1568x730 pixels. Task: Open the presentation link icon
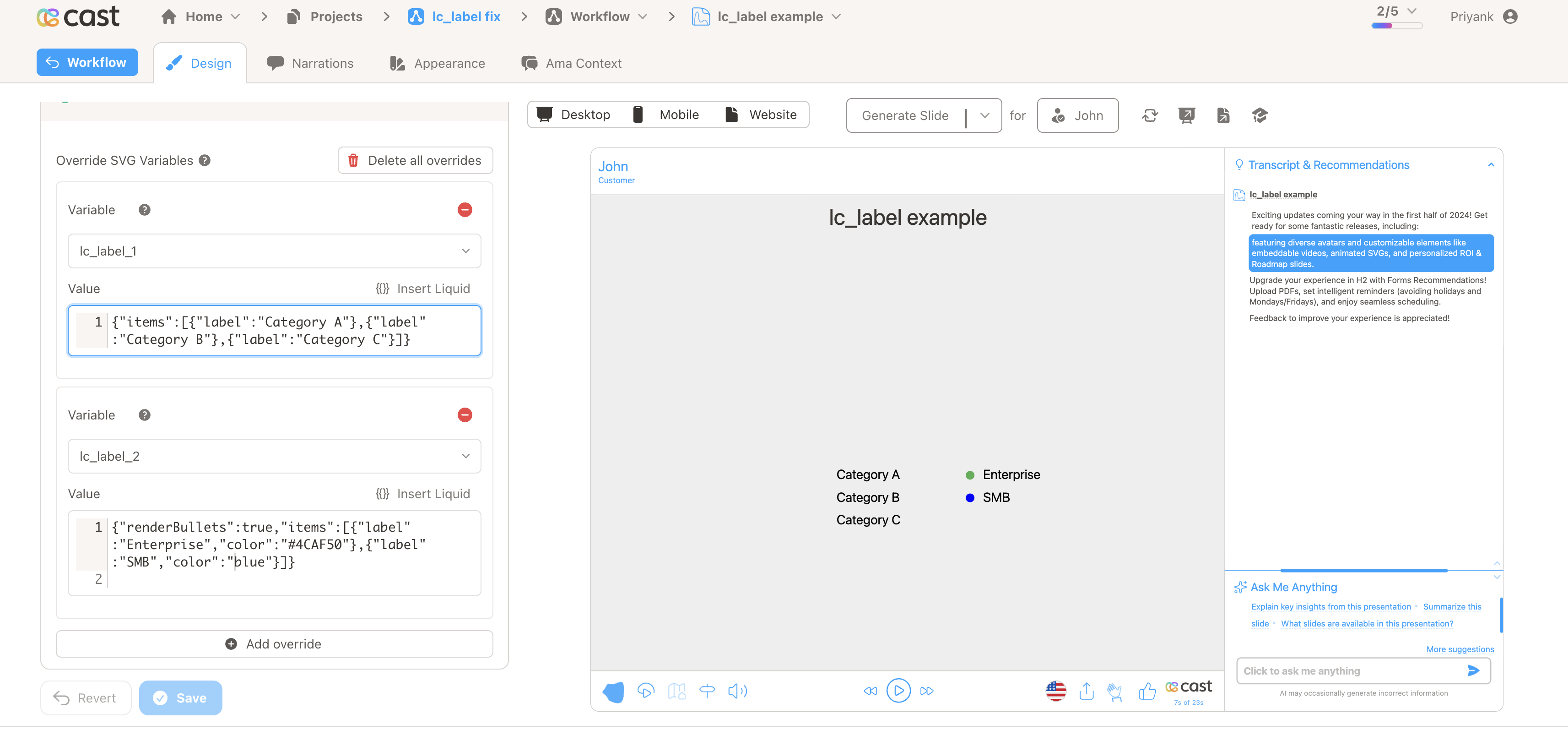pyautogui.click(x=1186, y=115)
